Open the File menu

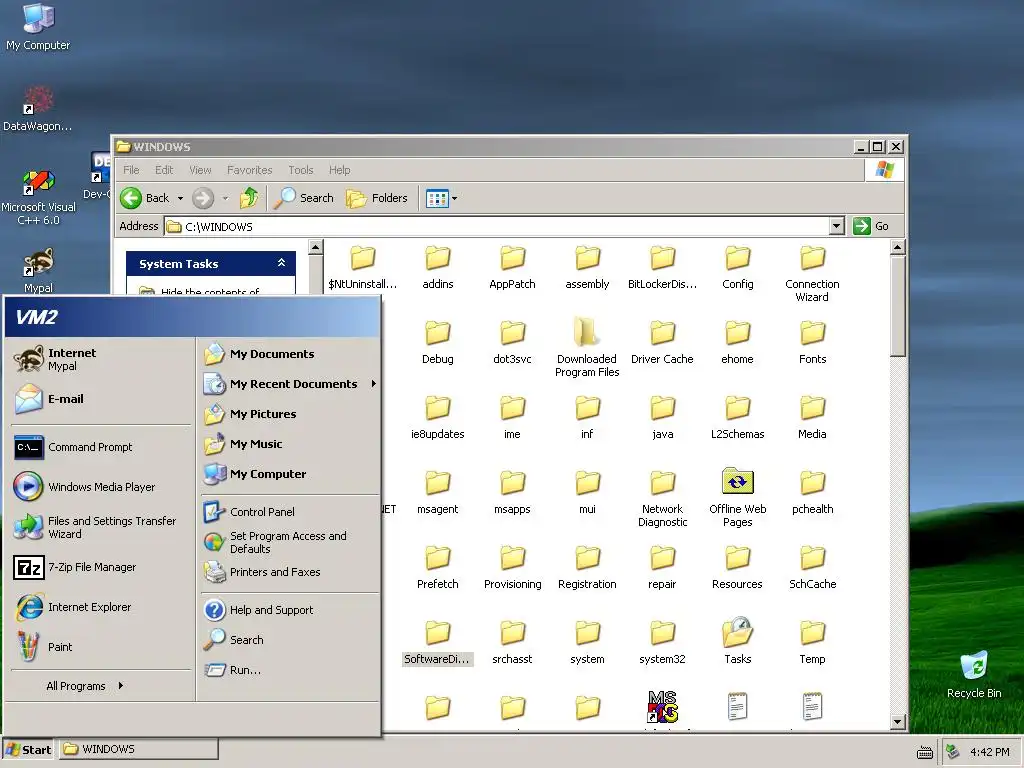pyautogui.click(x=131, y=170)
